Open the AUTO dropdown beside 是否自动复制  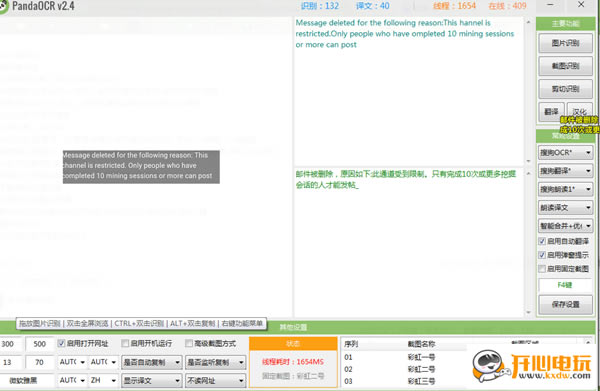click(x=103, y=362)
